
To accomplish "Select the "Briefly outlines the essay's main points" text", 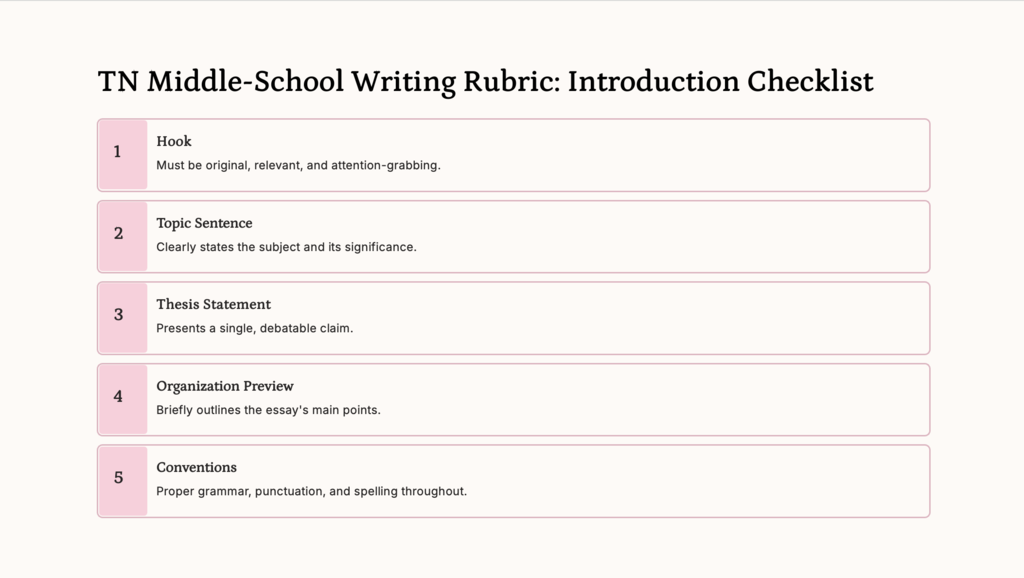I will click(268, 410).
